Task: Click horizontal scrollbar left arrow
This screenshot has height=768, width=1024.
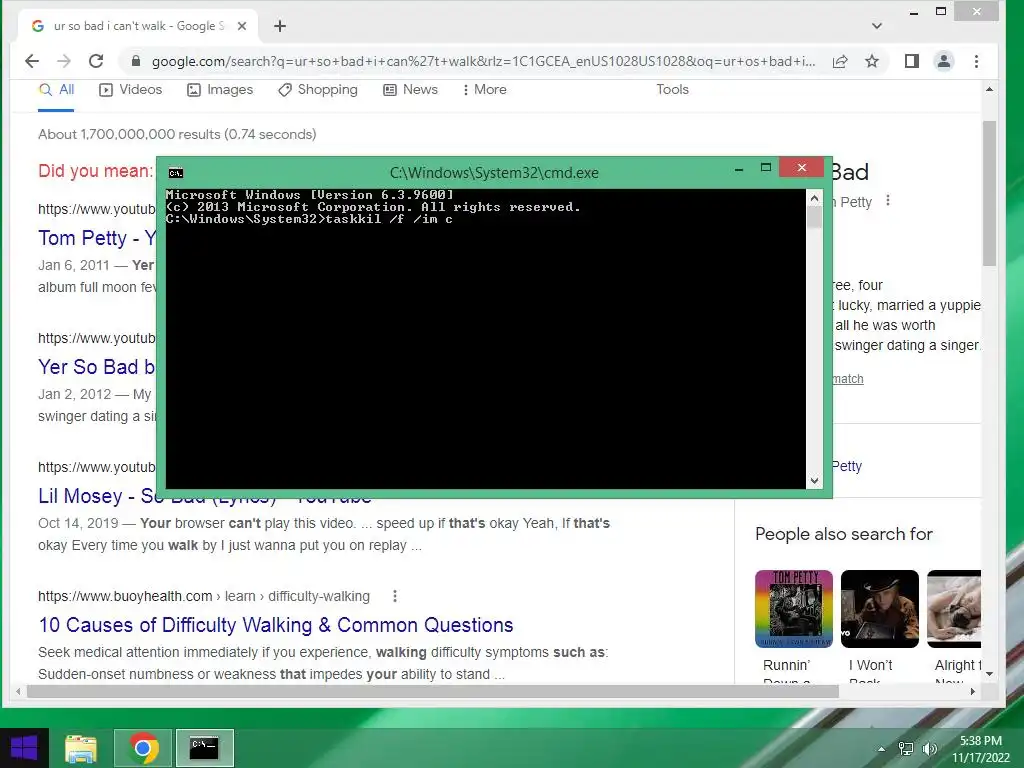Action: coord(18,691)
